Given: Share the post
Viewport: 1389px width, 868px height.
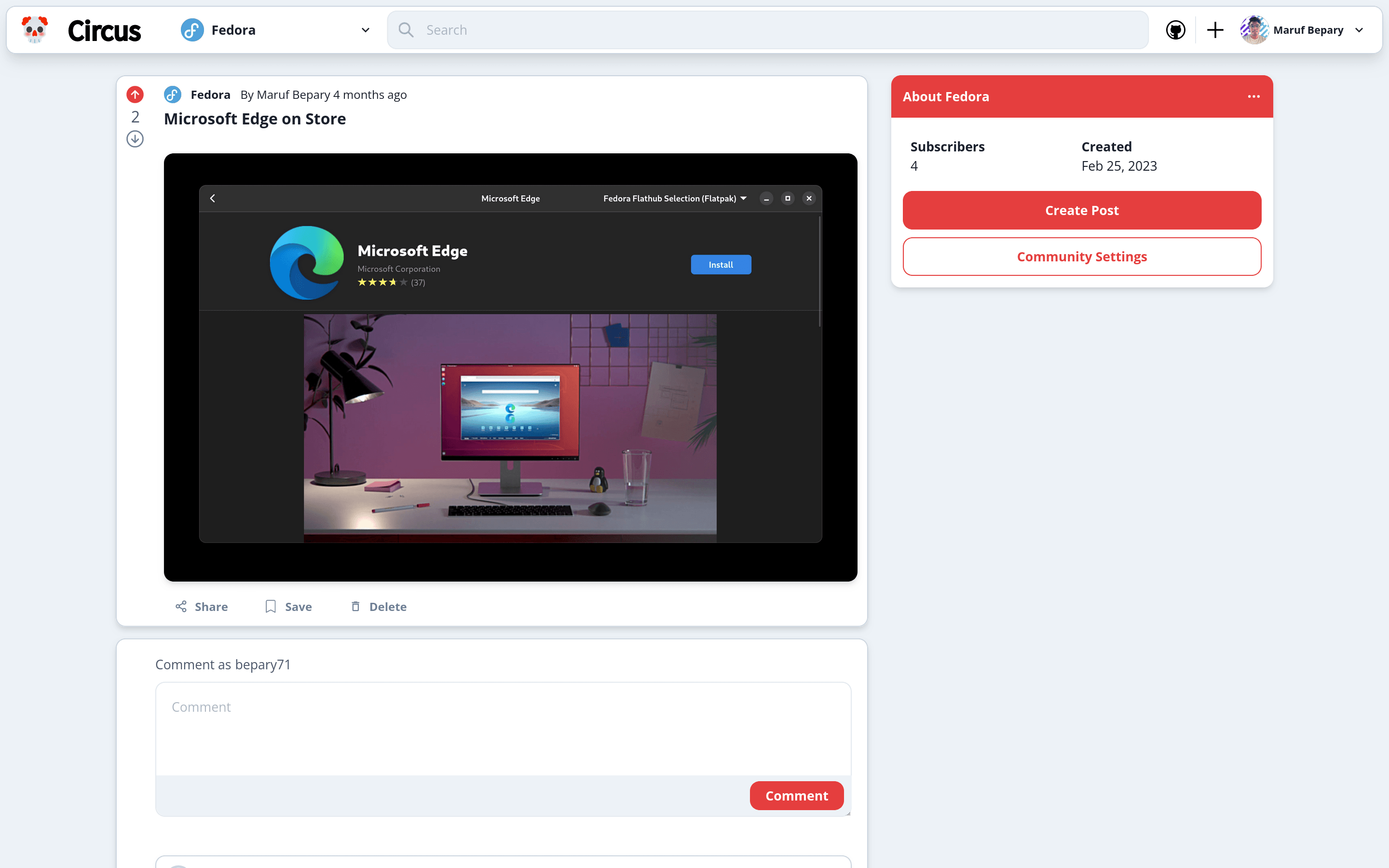Looking at the screenshot, I should (202, 607).
